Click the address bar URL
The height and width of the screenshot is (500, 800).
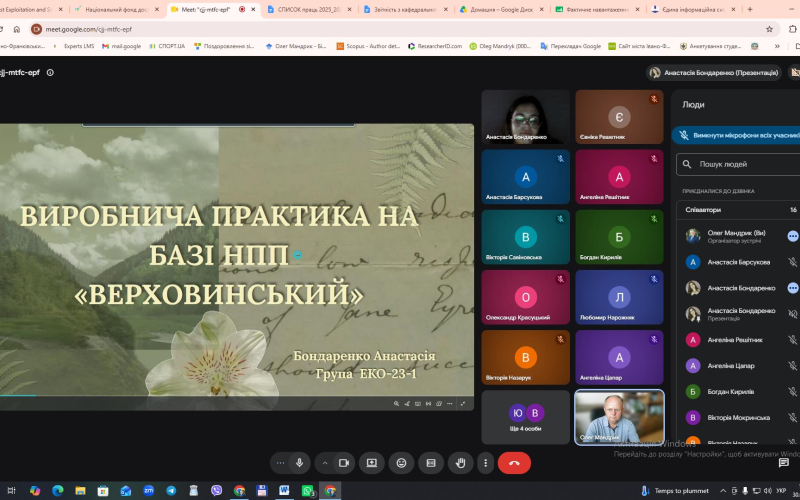pyautogui.click(x=89, y=29)
